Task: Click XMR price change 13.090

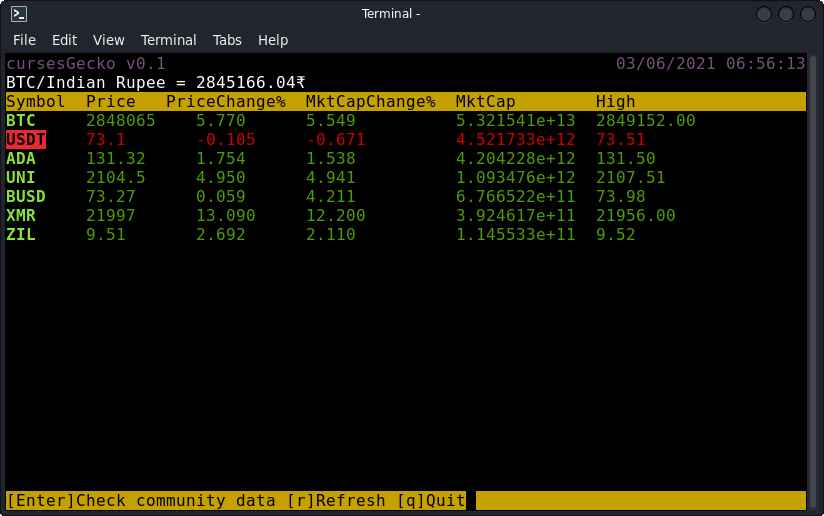Action: click(x=226, y=215)
